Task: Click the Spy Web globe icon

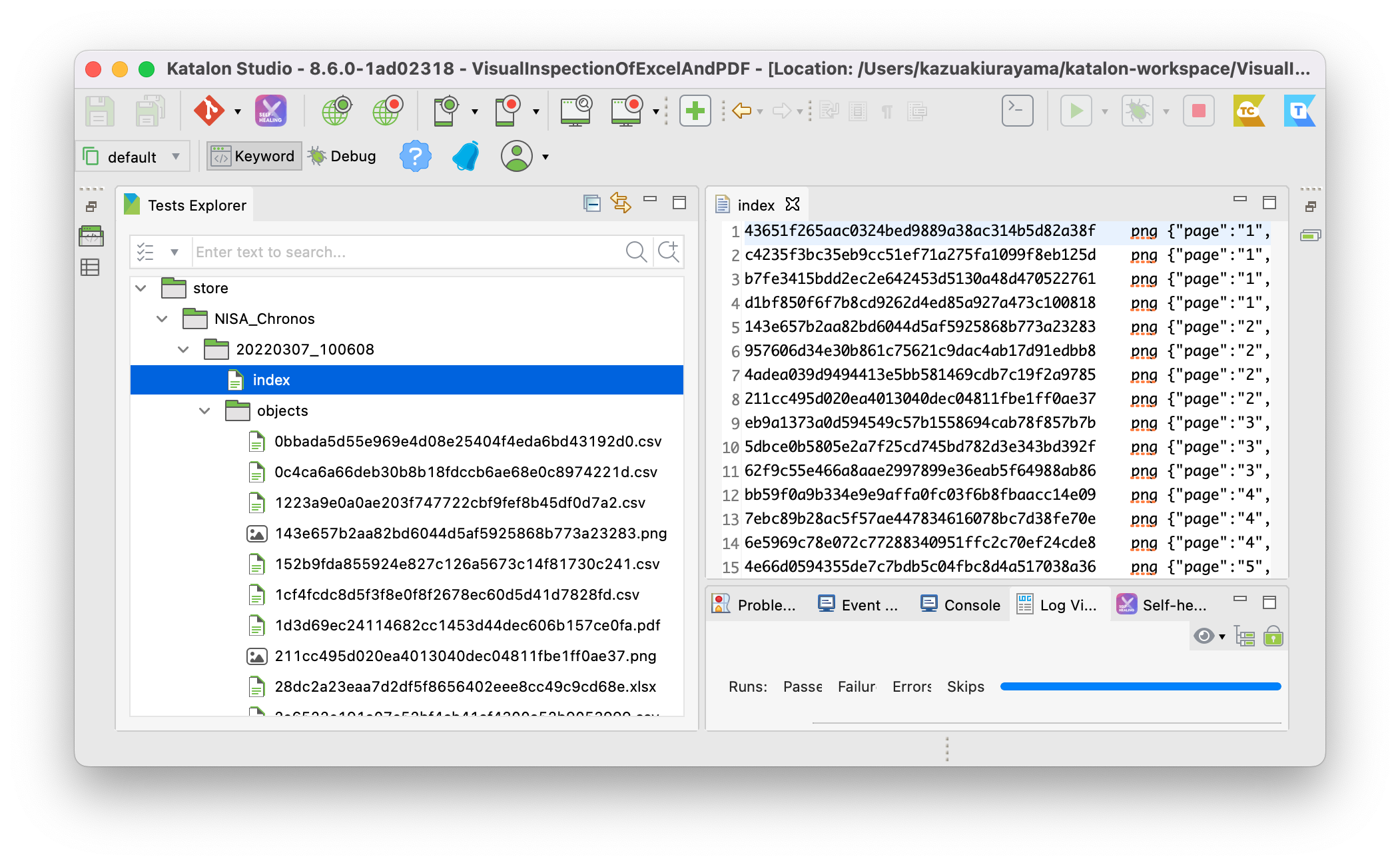Action: (x=336, y=111)
